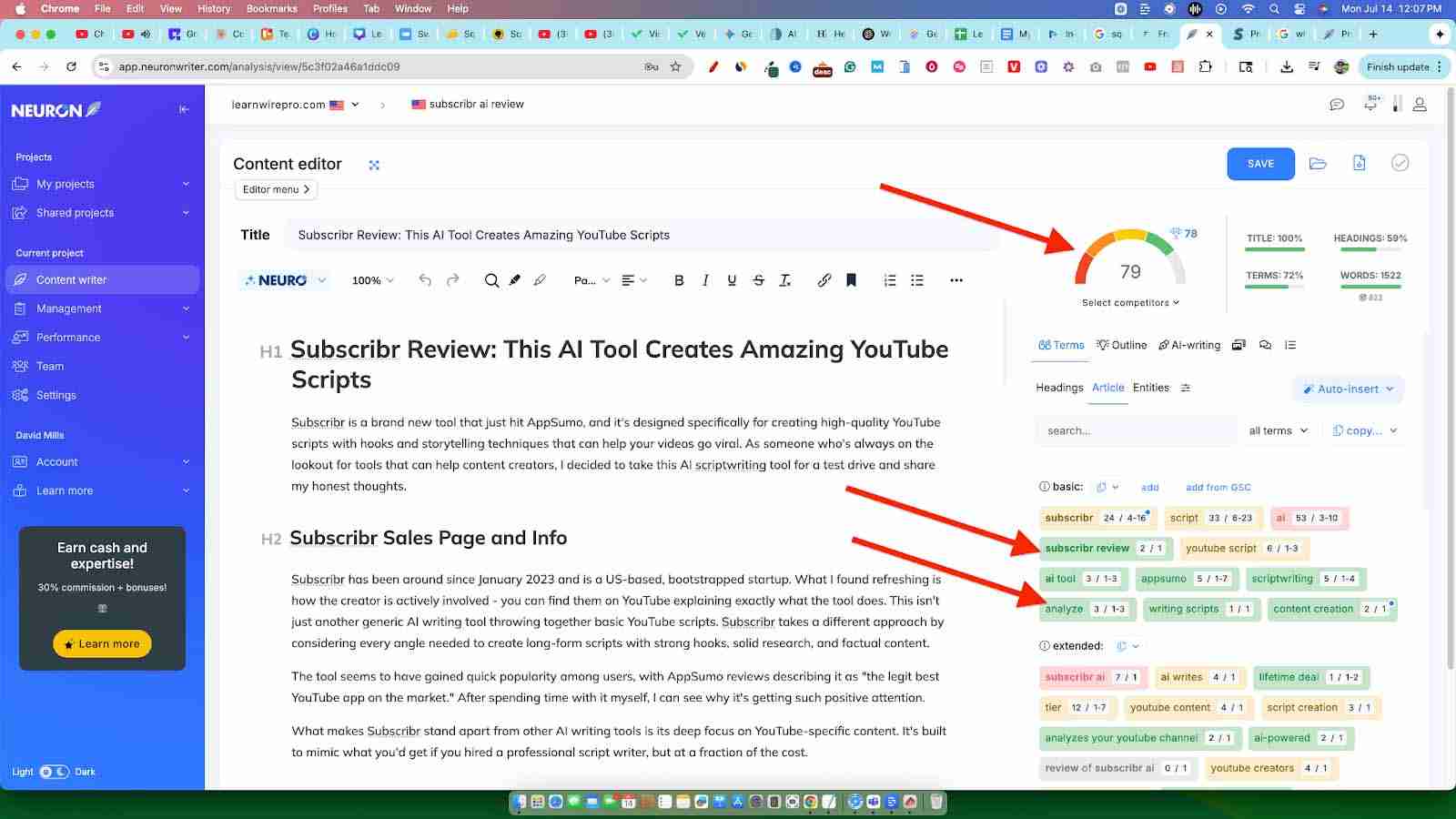Expand the Auto-insert dropdown
1456x819 pixels.
click(1348, 389)
